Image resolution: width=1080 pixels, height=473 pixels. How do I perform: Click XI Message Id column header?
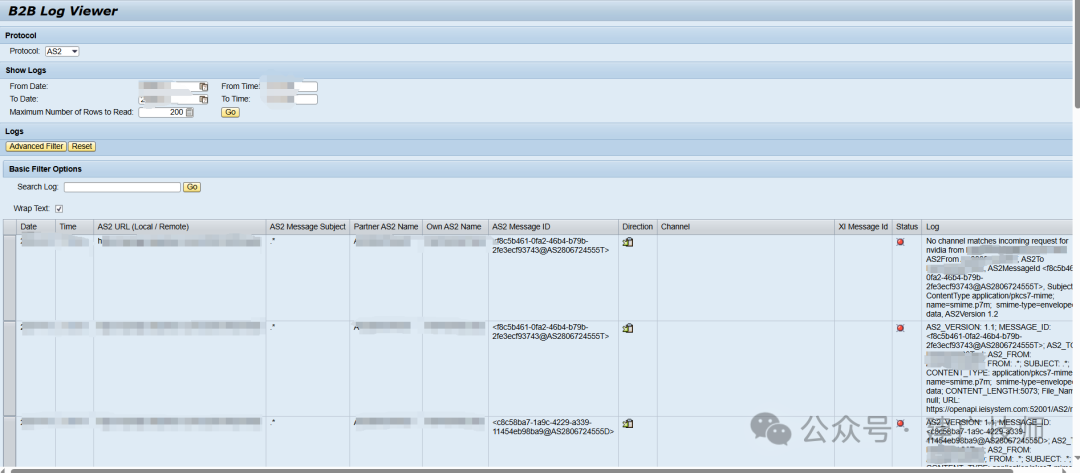click(x=863, y=227)
